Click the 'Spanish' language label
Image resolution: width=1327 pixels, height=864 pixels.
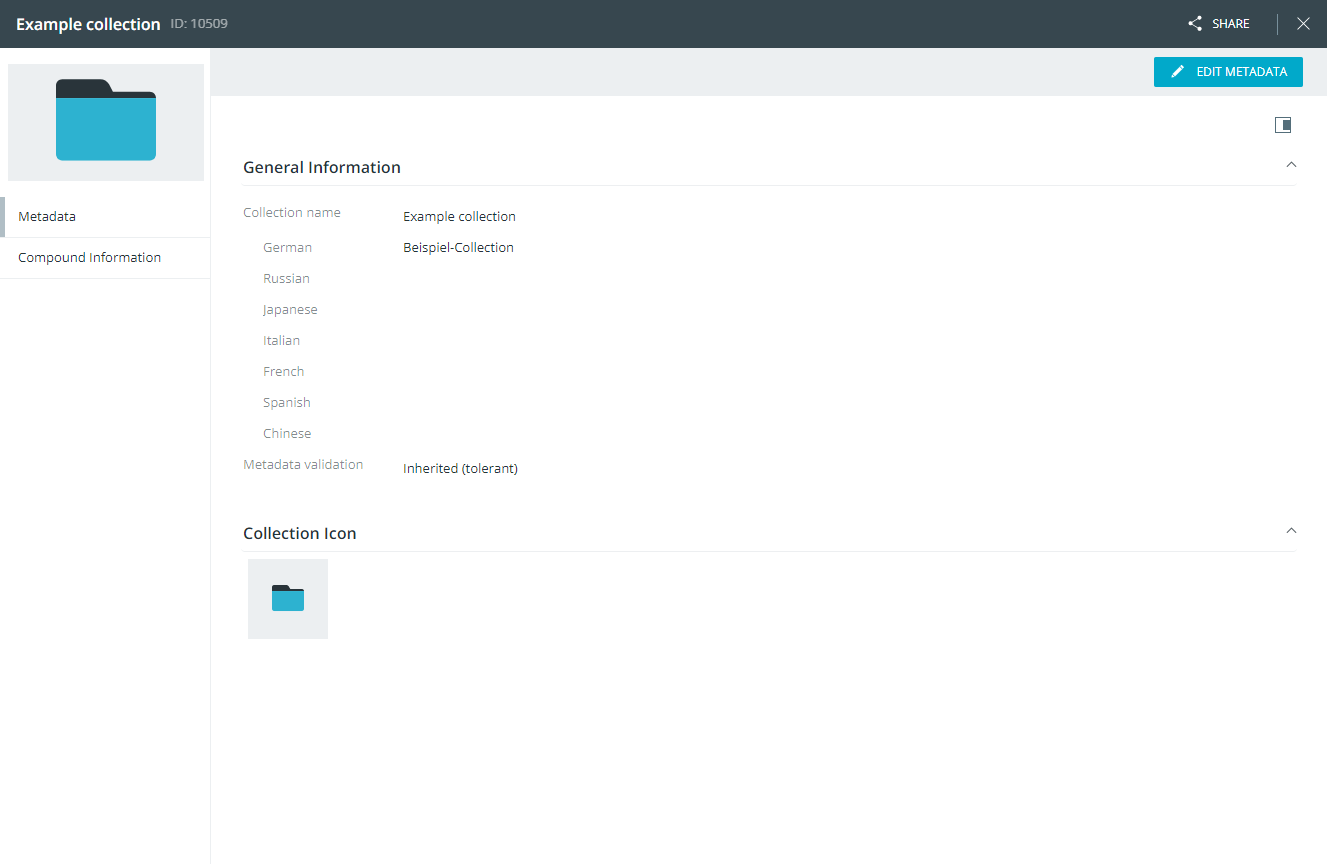pyautogui.click(x=287, y=403)
